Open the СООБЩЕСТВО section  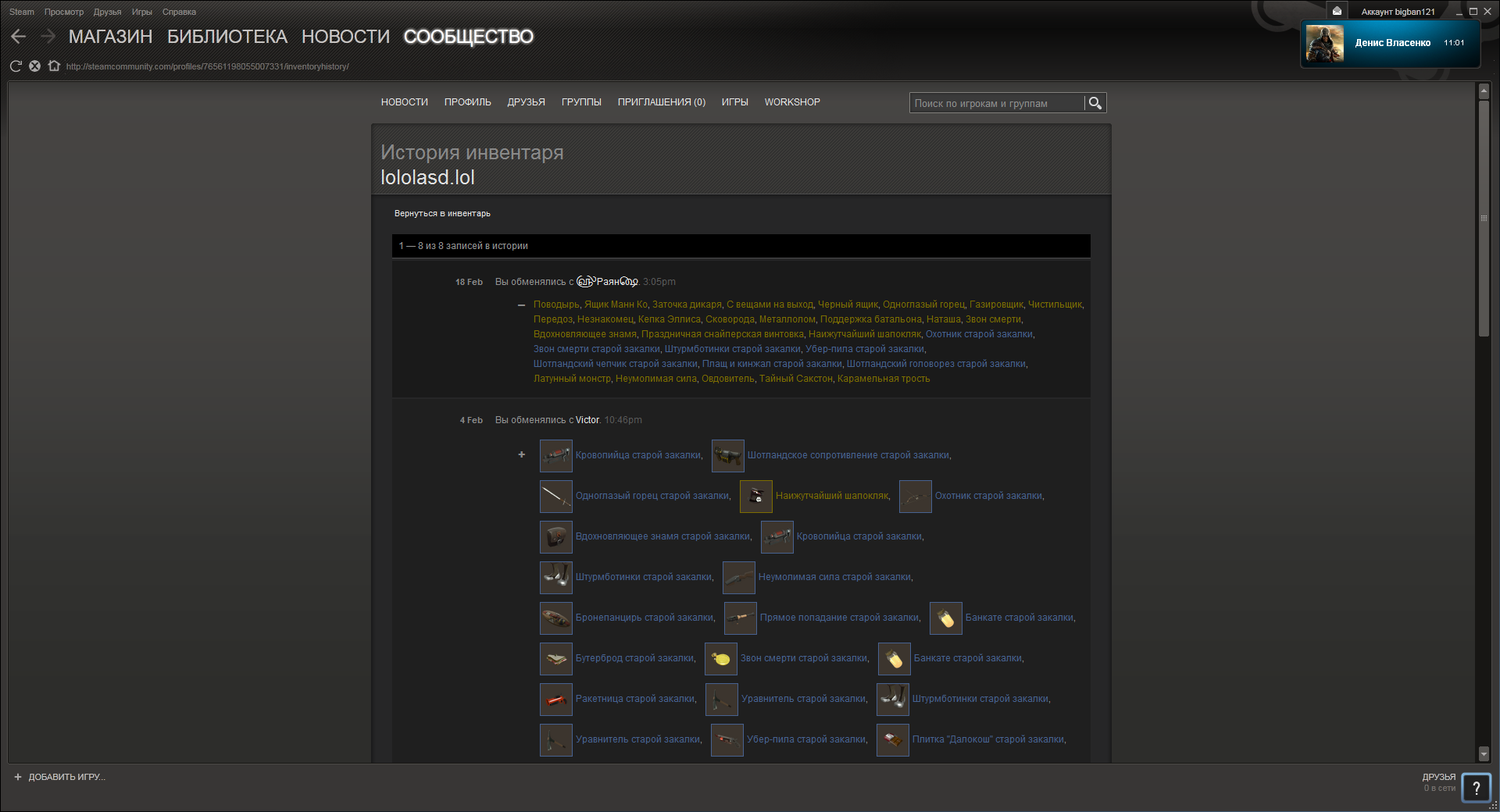click(469, 37)
